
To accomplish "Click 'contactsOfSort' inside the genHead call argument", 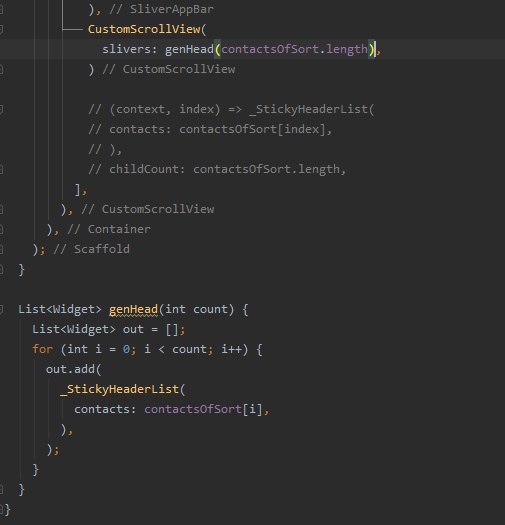I will 270,50.
